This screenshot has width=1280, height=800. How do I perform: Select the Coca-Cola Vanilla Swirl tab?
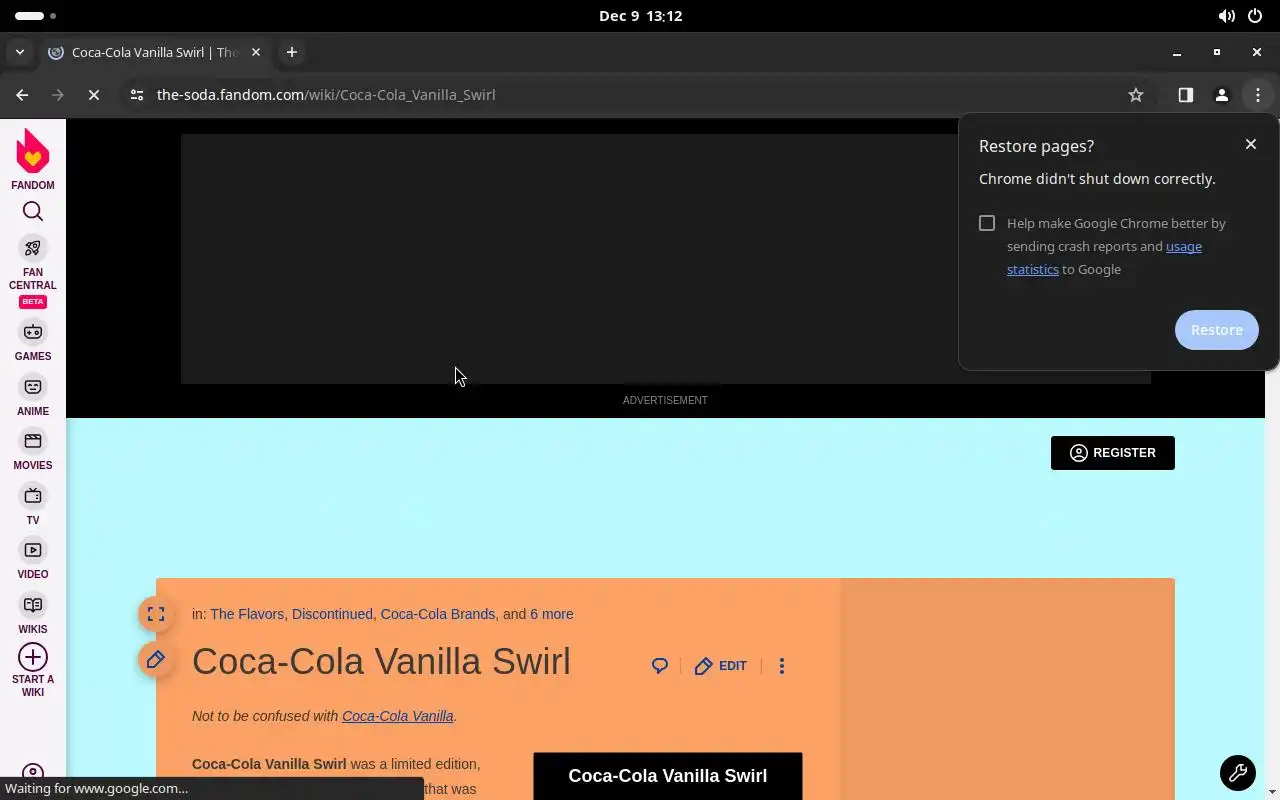(155, 52)
